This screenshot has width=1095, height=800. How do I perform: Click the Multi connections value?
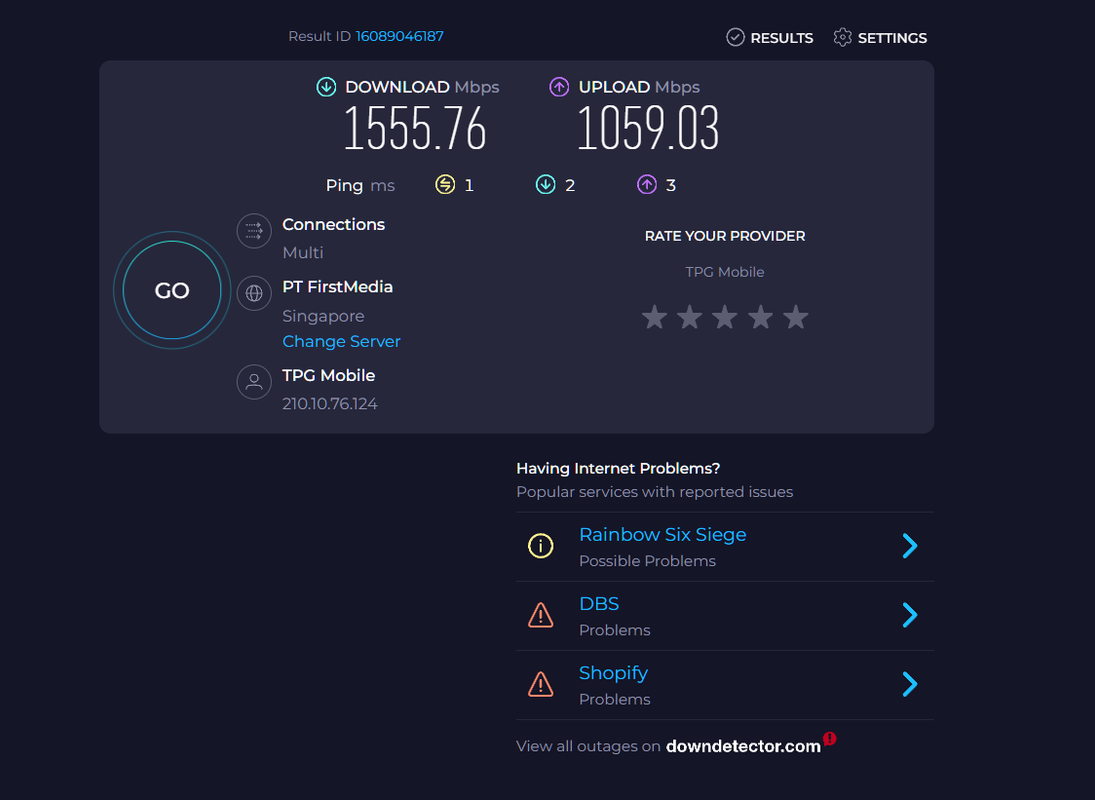[302, 253]
